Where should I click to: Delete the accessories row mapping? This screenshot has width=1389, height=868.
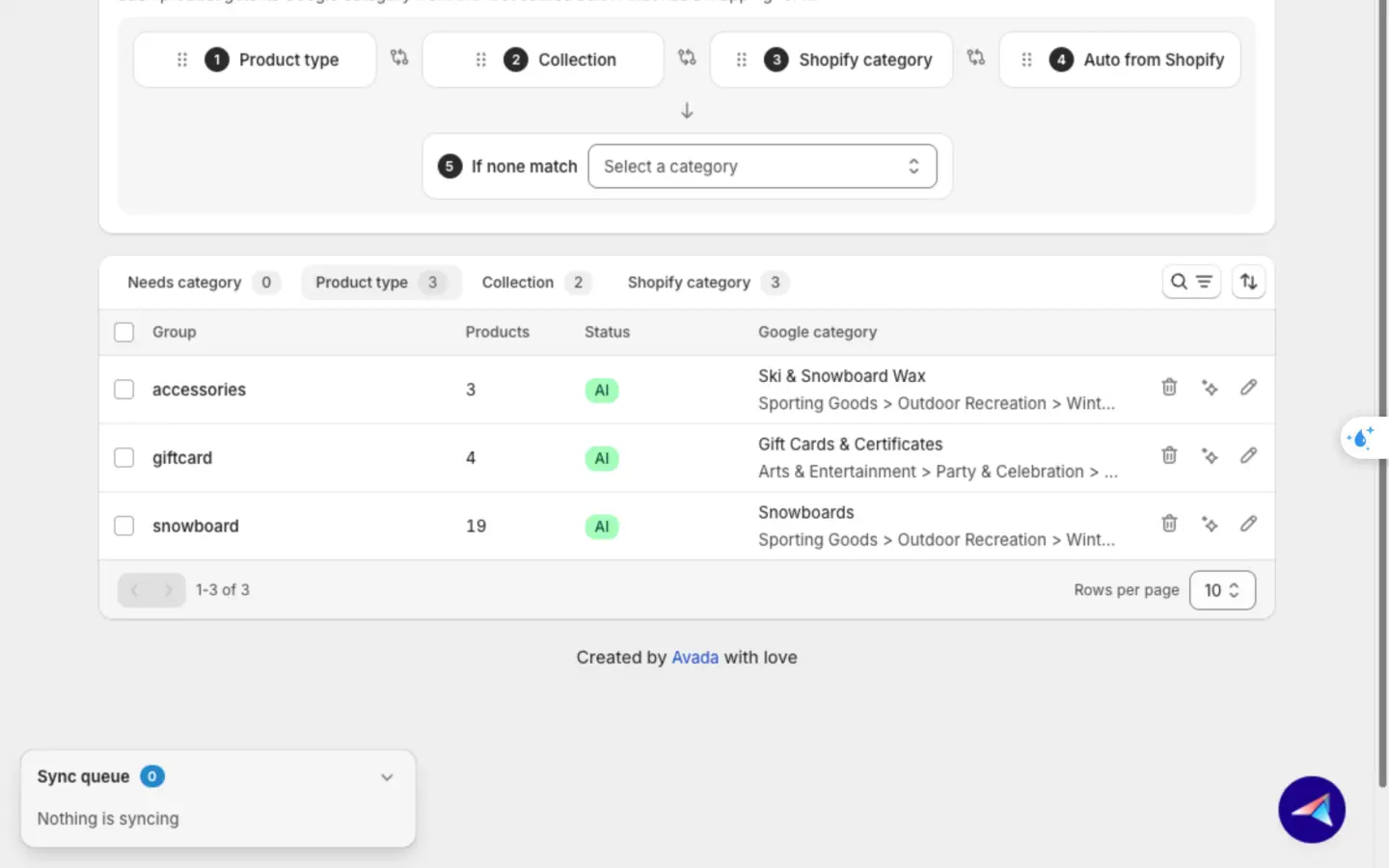1169,387
